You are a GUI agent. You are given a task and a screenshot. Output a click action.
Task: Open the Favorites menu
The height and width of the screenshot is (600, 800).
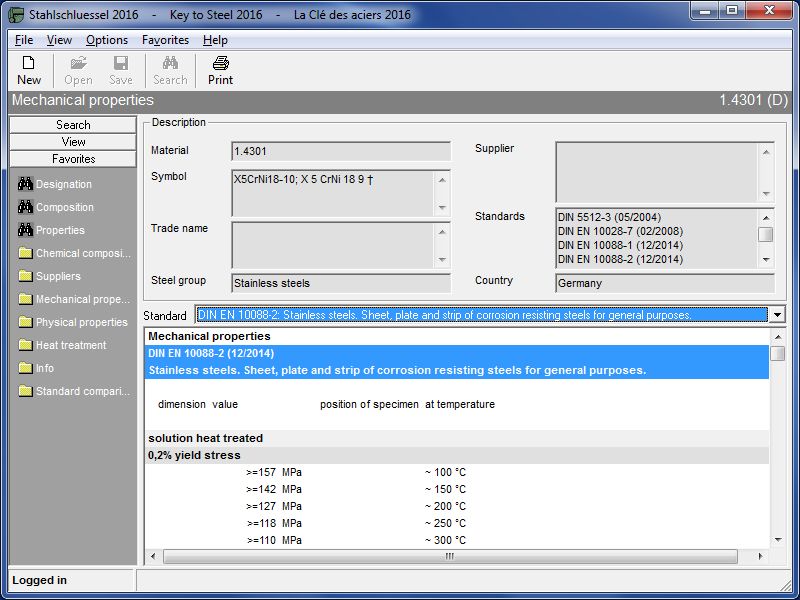tap(165, 40)
